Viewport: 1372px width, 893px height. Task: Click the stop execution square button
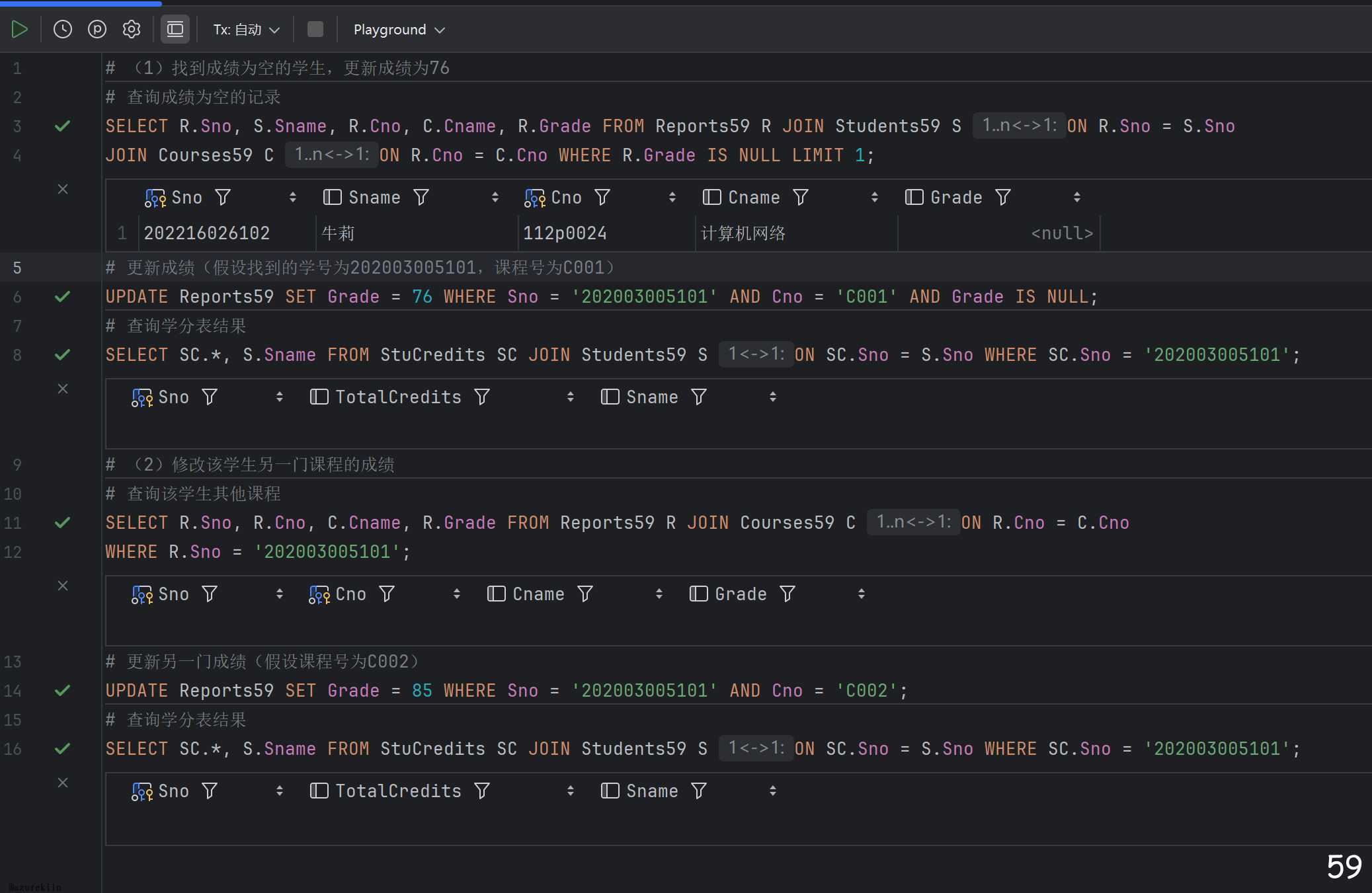pyautogui.click(x=315, y=29)
